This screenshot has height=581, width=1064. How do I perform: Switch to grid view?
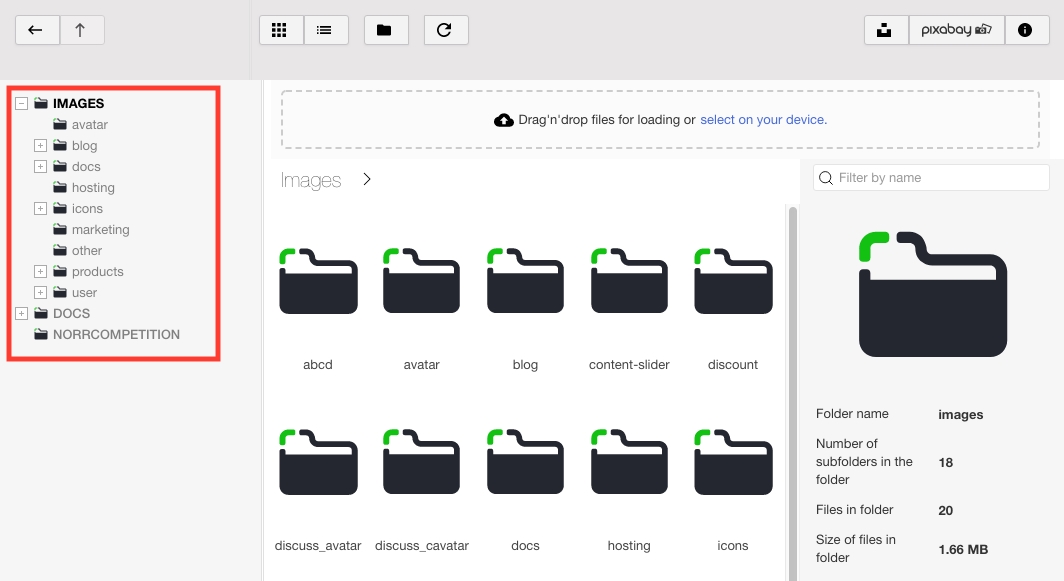coord(281,30)
